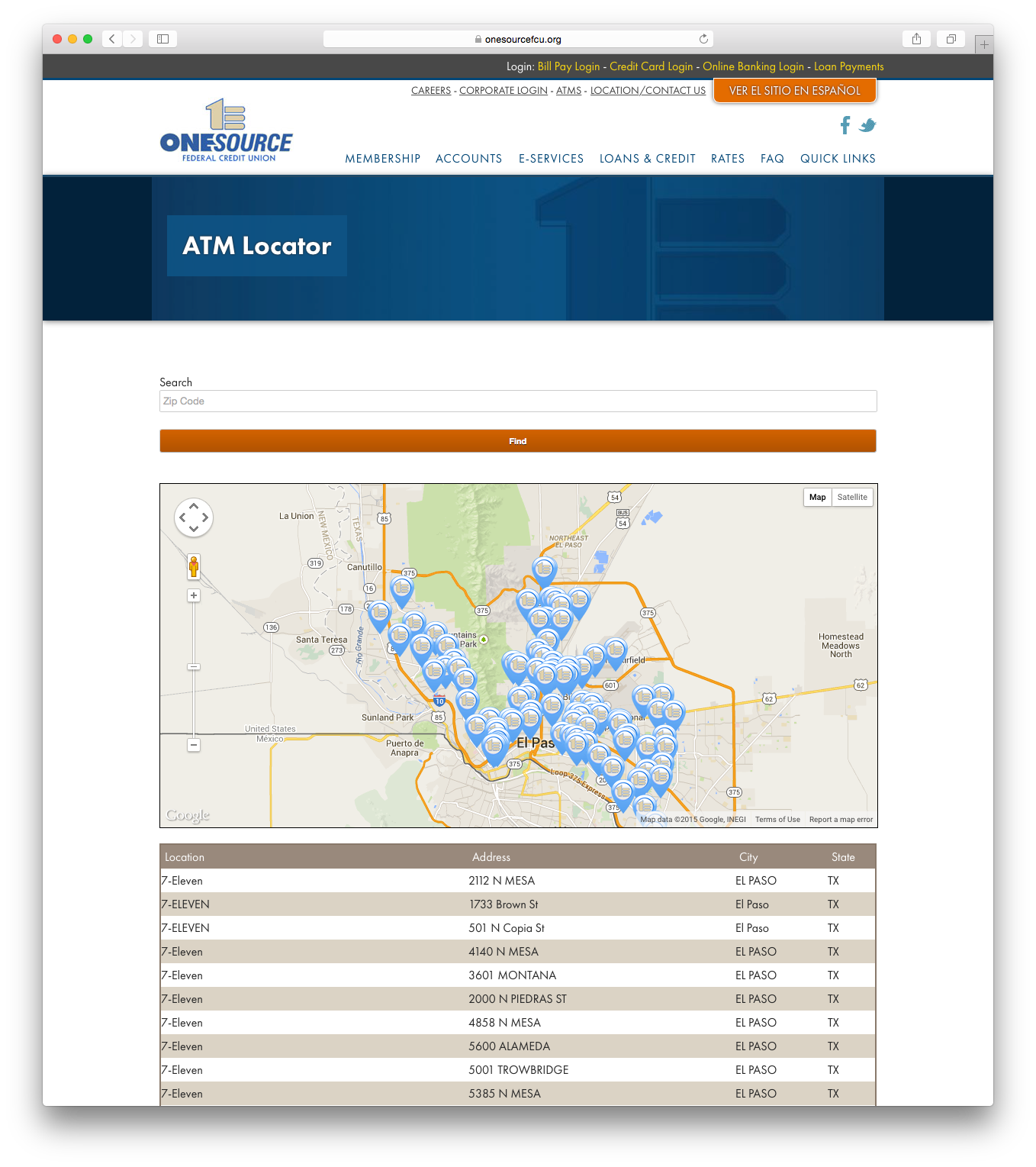The width and height of the screenshot is (1036, 1167).
Task: Open the Safari share icon
Action: click(x=916, y=39)
